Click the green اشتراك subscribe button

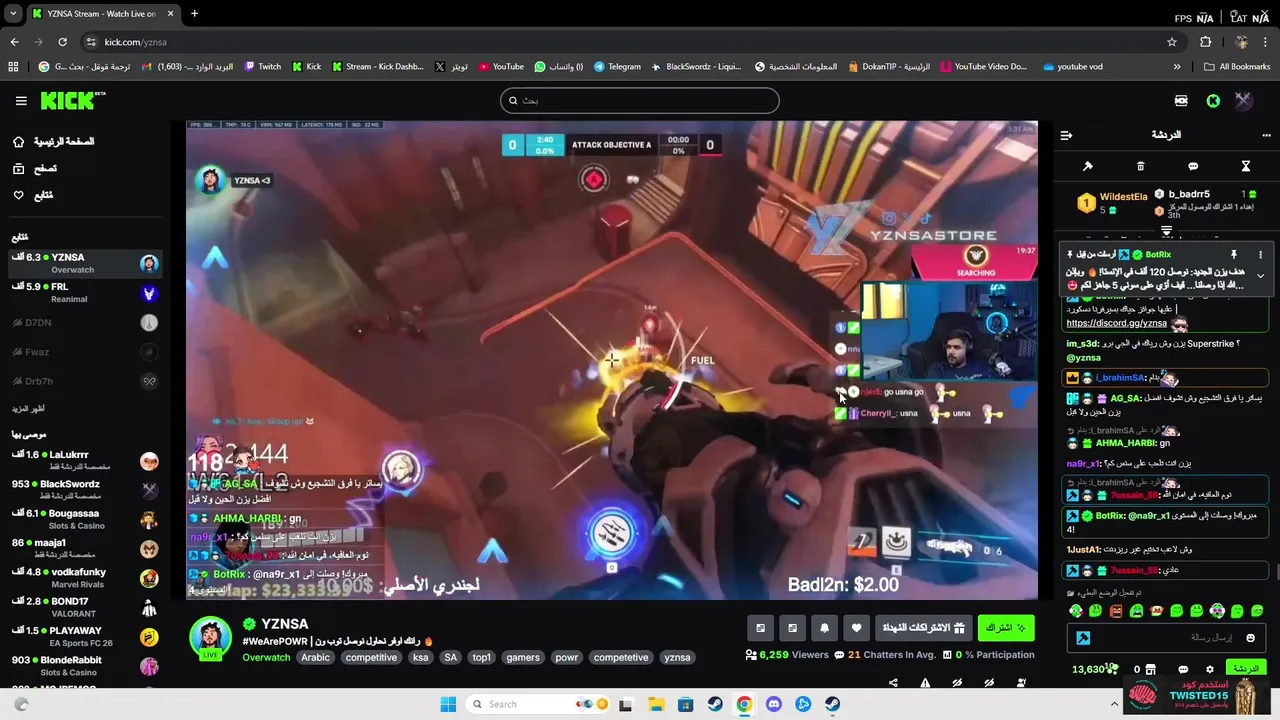(x=1006, y=628)
